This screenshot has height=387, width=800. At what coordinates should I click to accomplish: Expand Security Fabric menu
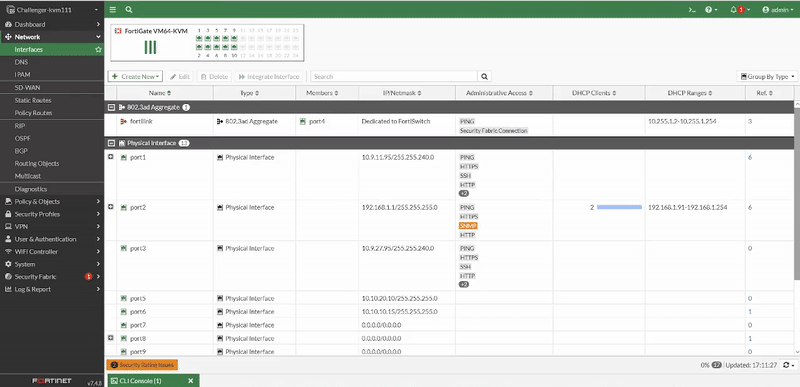pyautogui.click(x=52, y=276)
